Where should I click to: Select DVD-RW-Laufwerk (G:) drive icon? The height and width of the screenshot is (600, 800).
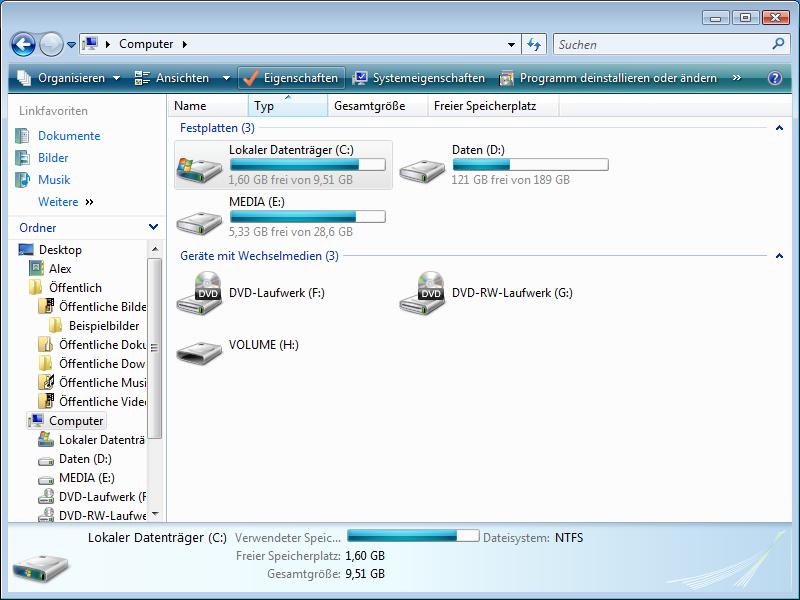(x=422, y=294)
